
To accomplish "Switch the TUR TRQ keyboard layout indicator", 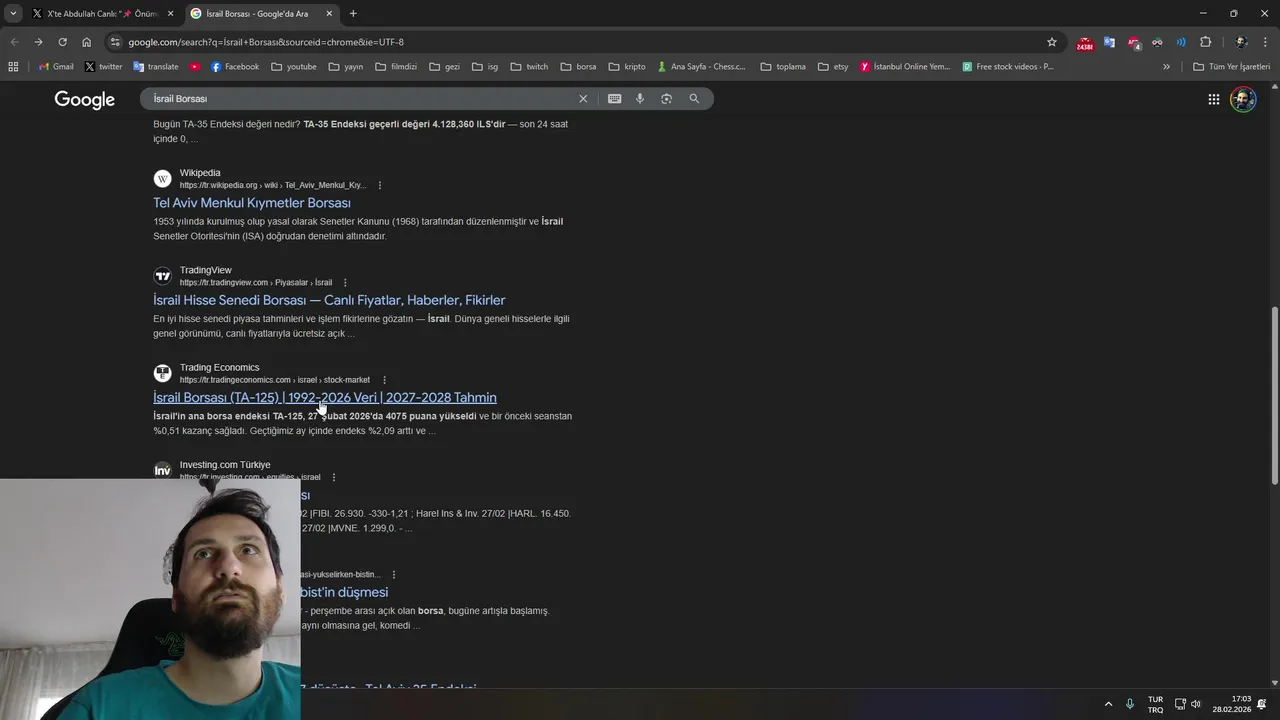I will 1155,704.
